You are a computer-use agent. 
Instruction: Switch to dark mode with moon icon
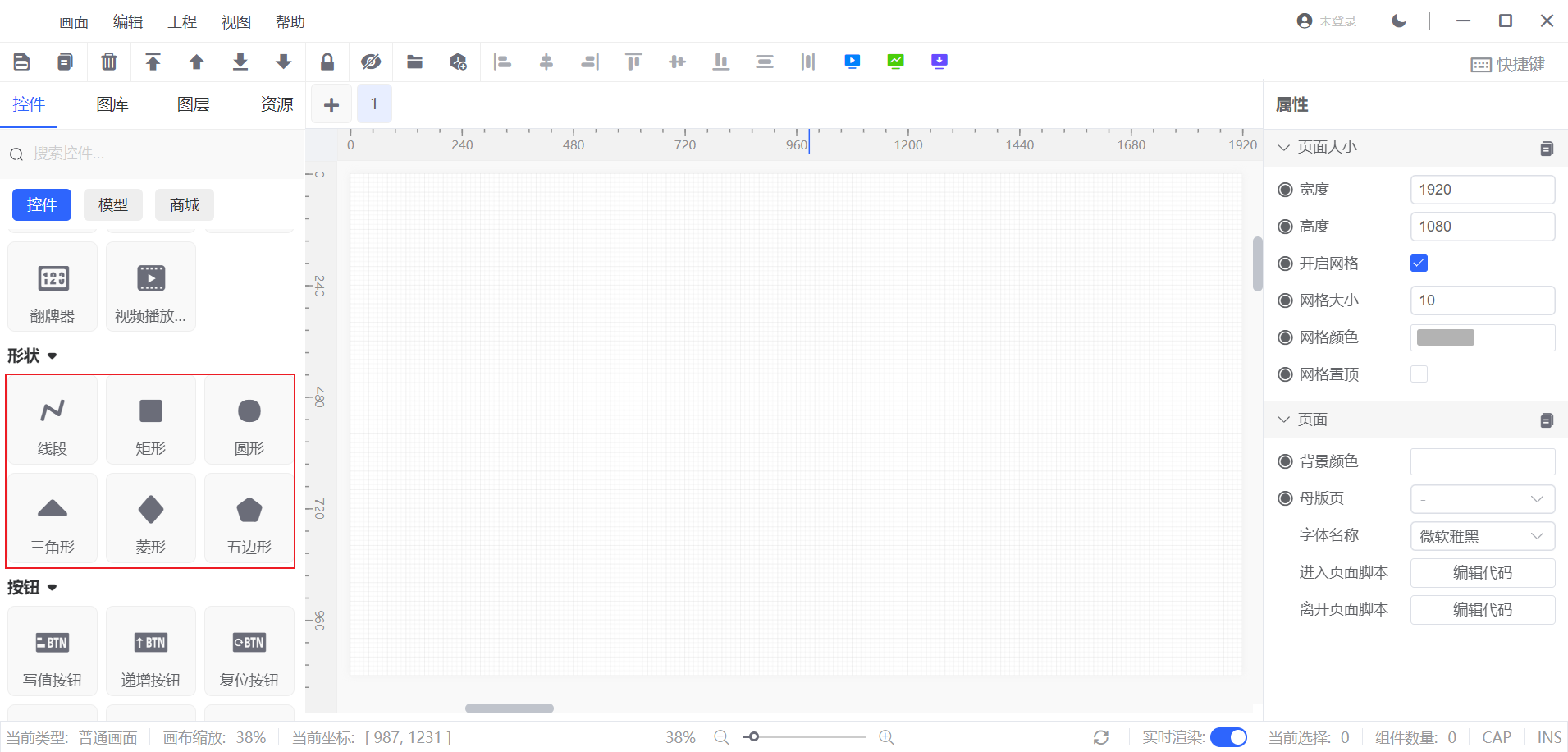click(x=1399, y=21)
